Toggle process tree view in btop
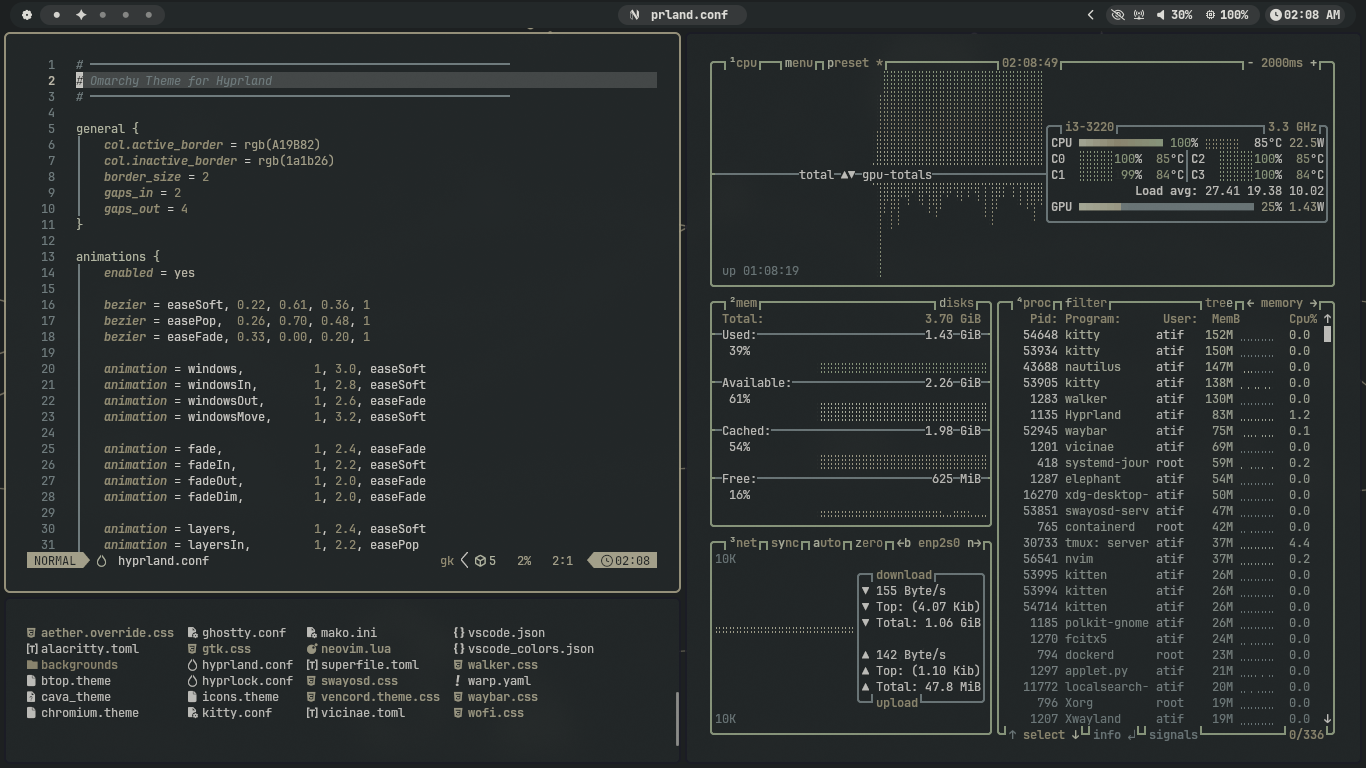This screenshot has width=1366, height=768. point(1218,303)
